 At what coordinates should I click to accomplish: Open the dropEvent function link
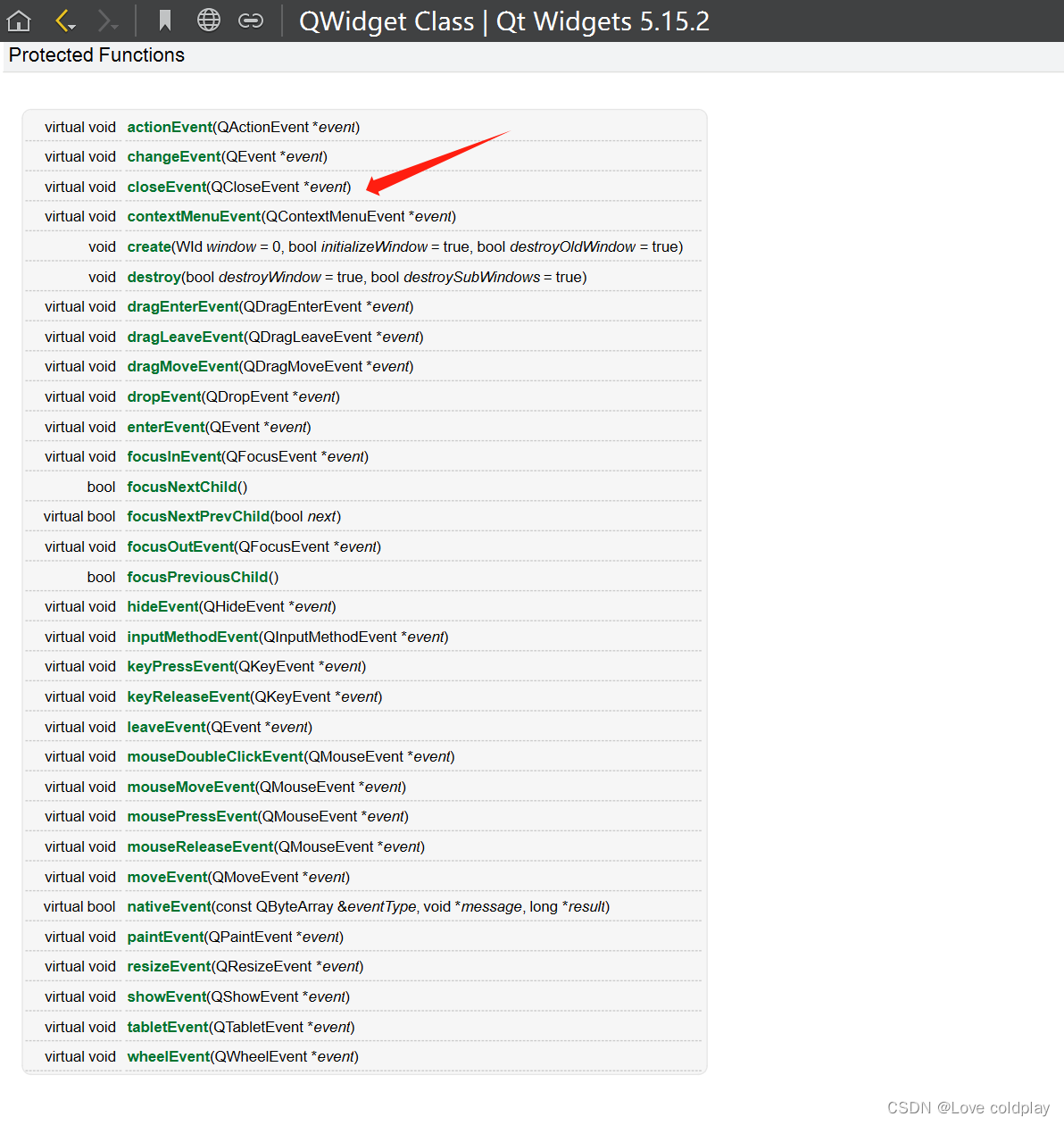(164, 396)
